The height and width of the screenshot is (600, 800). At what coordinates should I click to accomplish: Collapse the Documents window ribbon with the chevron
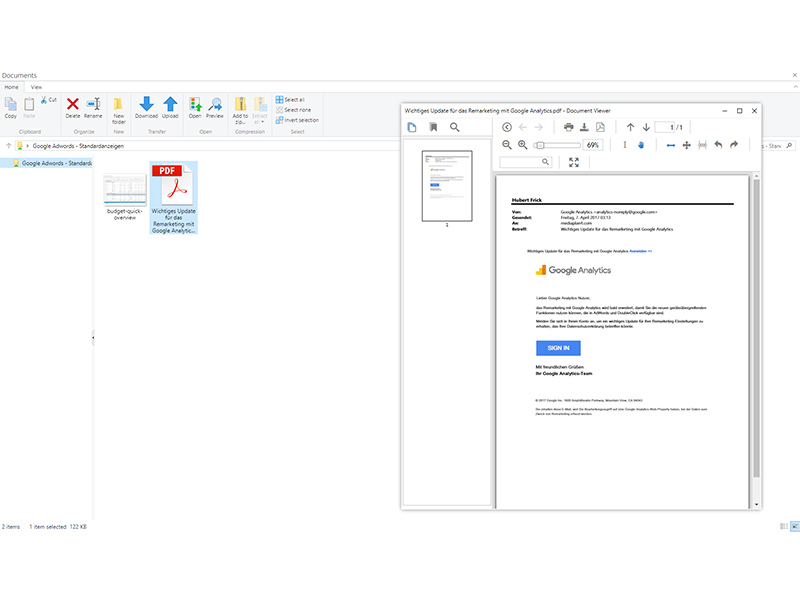795,87
